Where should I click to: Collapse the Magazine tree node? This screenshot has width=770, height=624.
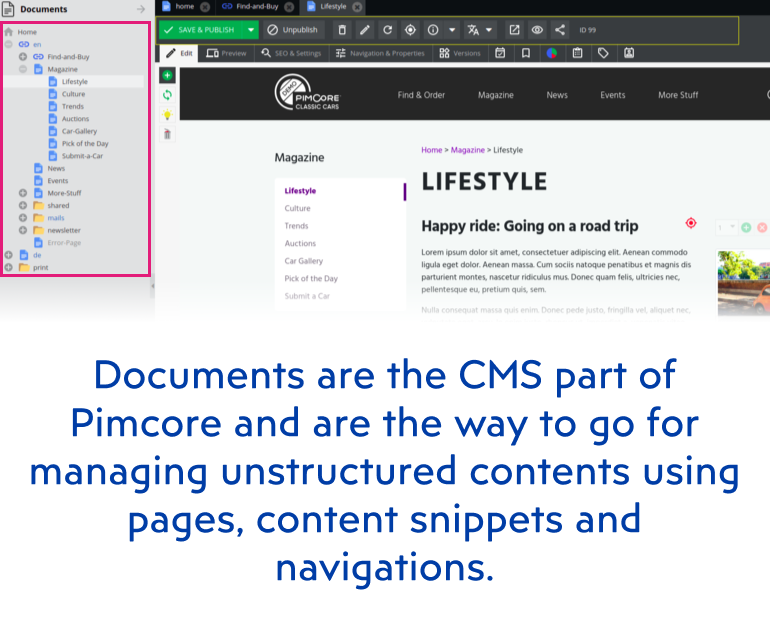point(23,69)
